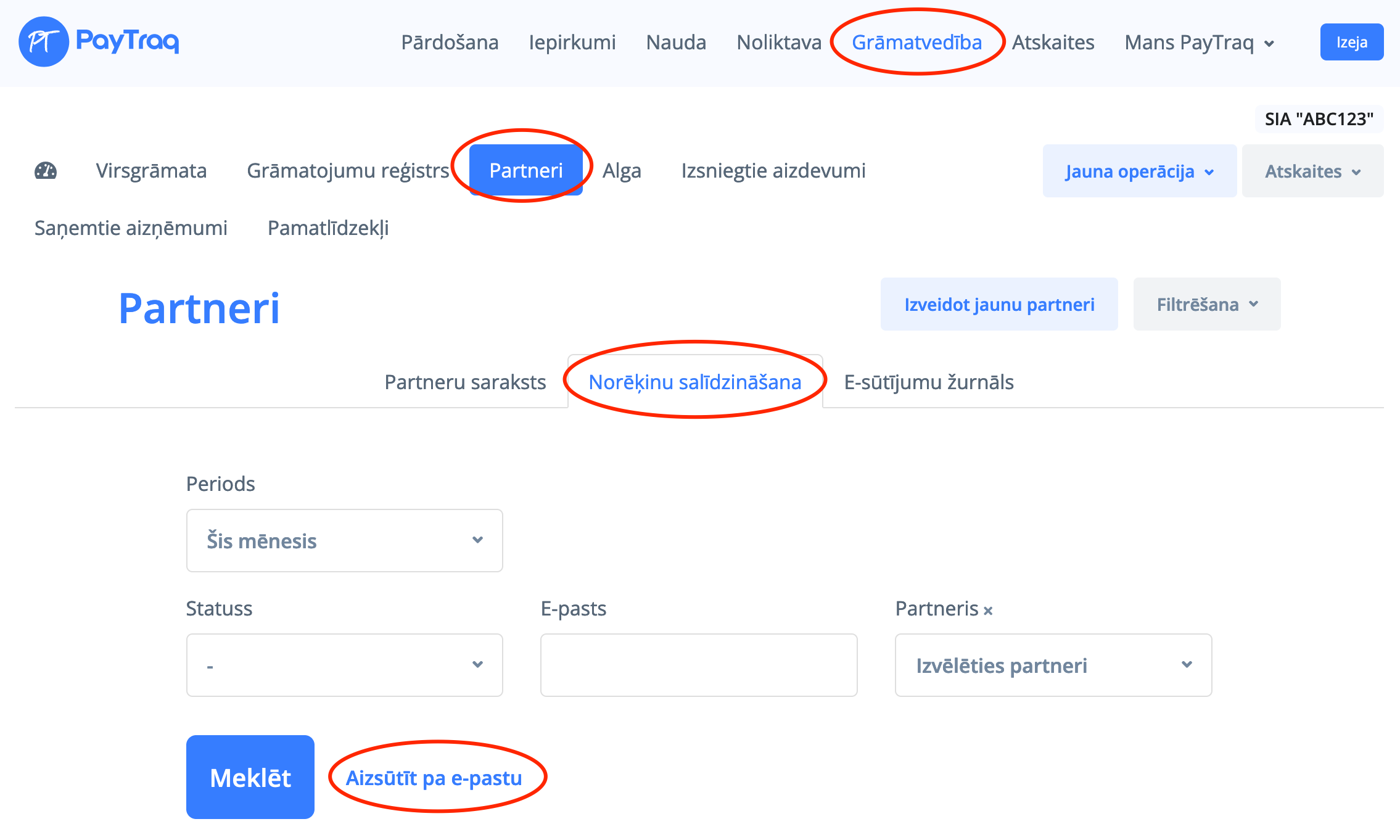The height and width of the screenshot is (840, 1400).
Task: Click the PayTraq logo icon
Action: point(43,42)
